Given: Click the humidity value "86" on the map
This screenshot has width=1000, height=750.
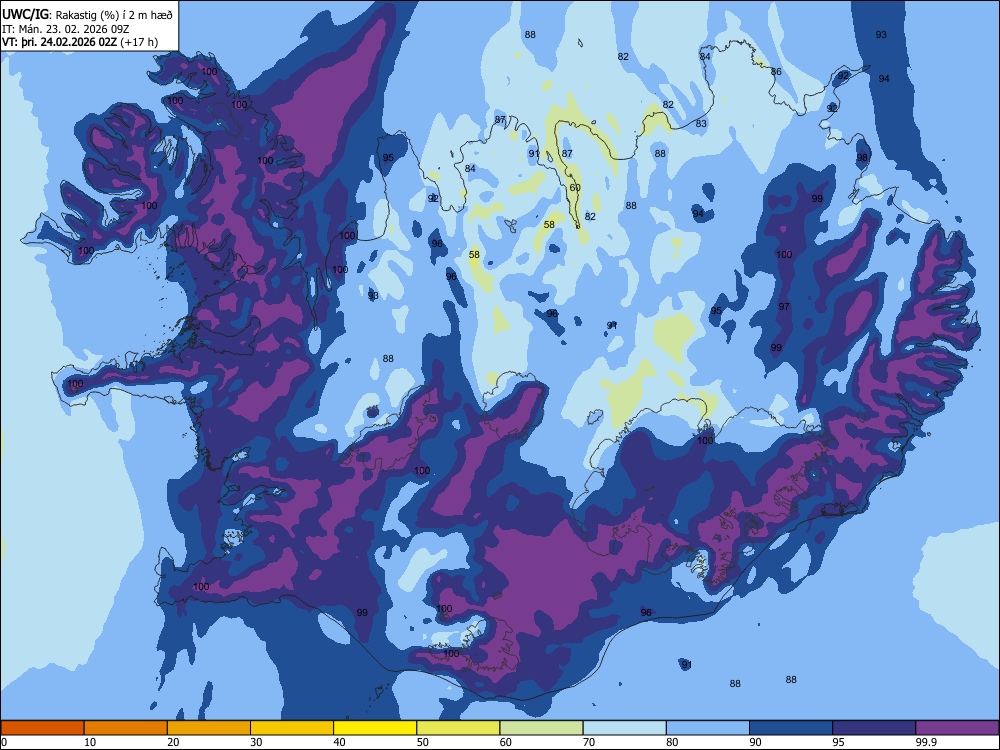Looking at the screenshot, I should tap(776, 71).
